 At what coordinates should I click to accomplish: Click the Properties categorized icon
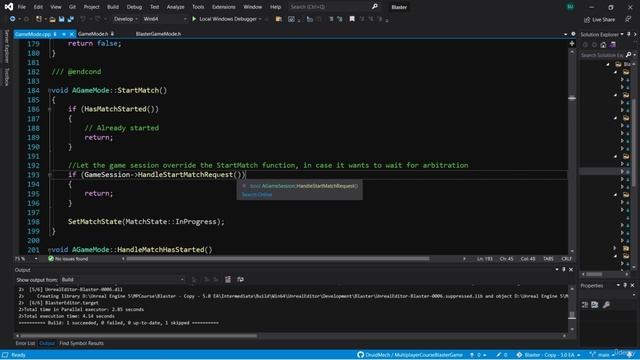[585, 304]
